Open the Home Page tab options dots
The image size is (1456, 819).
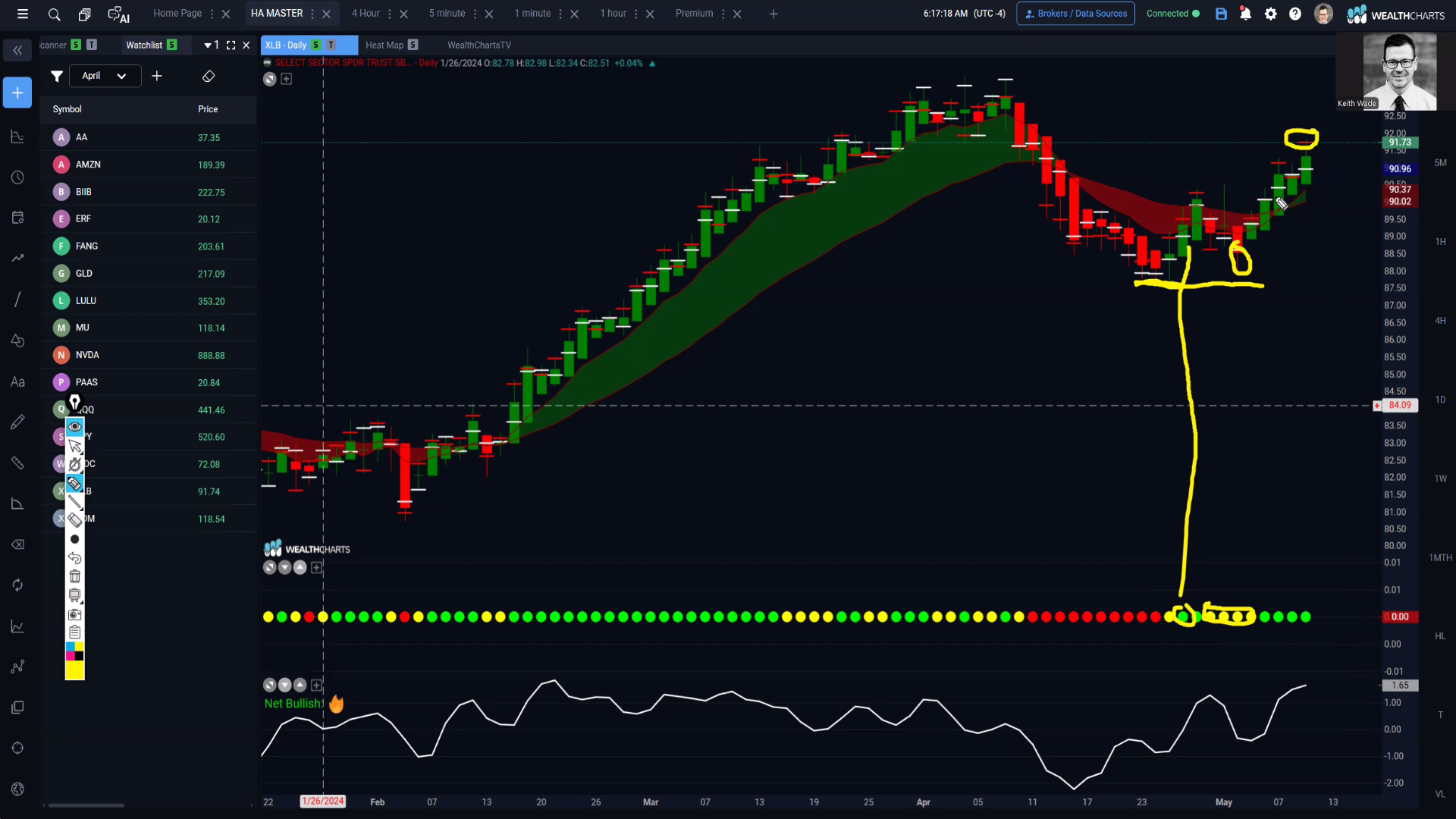212,14
